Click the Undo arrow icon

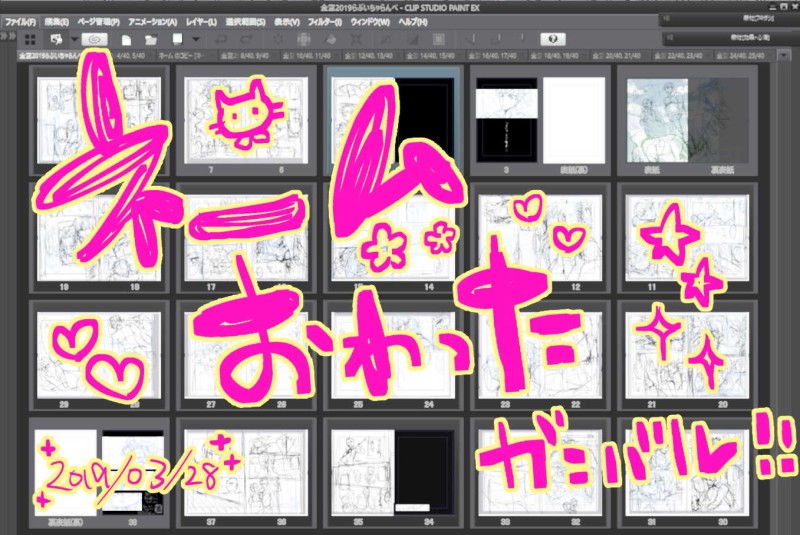click(x=221, y=39)
